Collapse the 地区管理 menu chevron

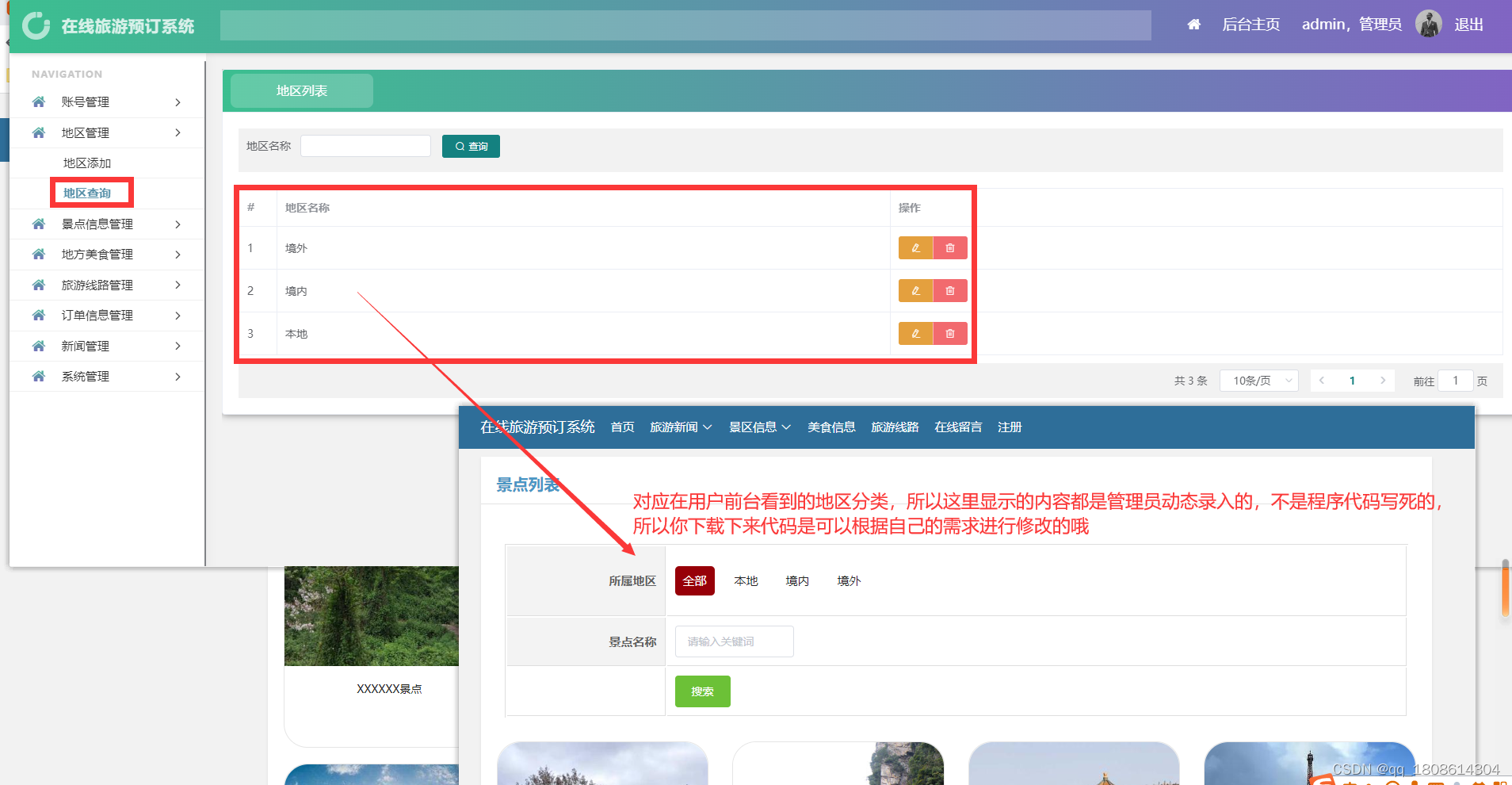(x=178, y=132)
